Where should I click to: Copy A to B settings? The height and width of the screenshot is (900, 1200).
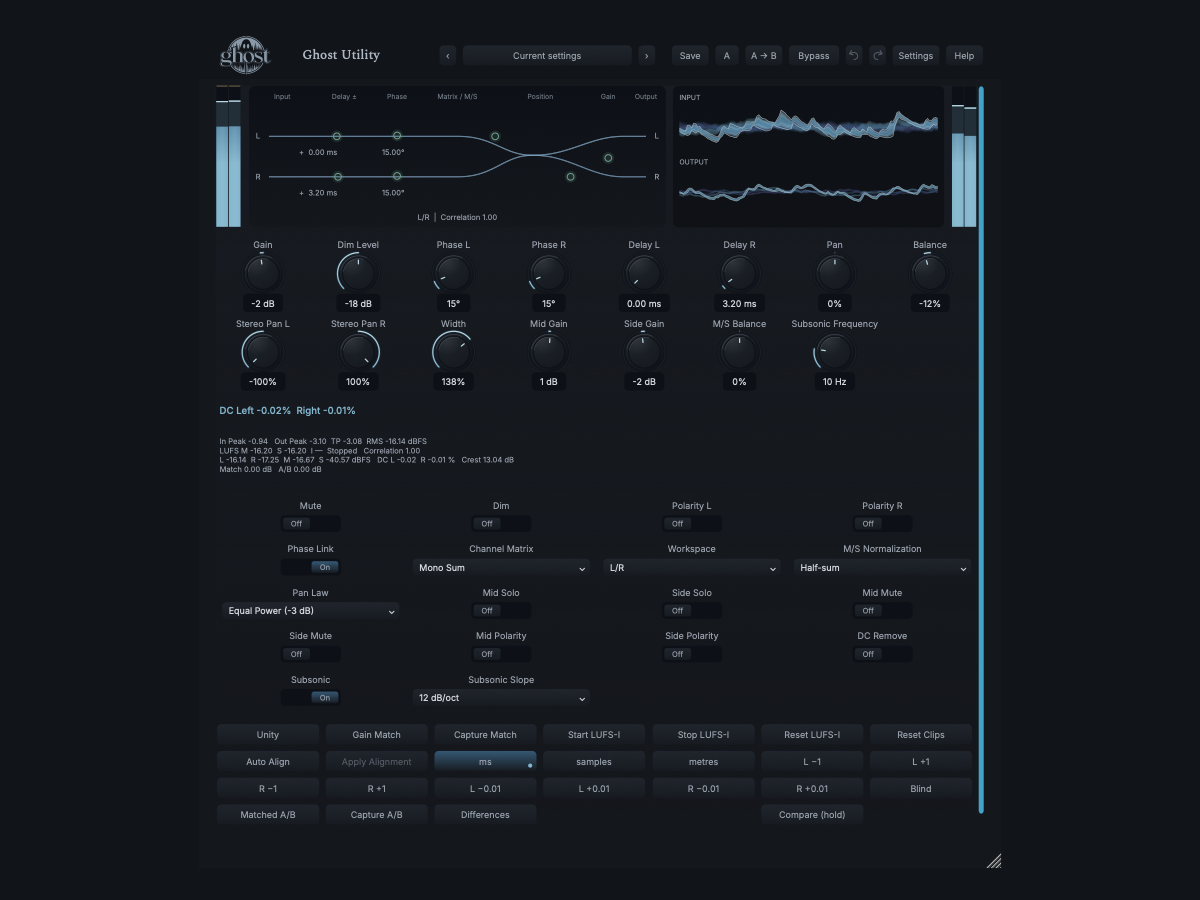764,56
